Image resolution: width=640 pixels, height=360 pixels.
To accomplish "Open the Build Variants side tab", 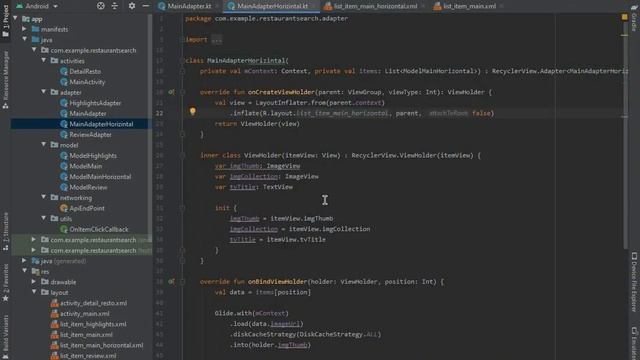I will pyautogui.click(x=5, y=336).
